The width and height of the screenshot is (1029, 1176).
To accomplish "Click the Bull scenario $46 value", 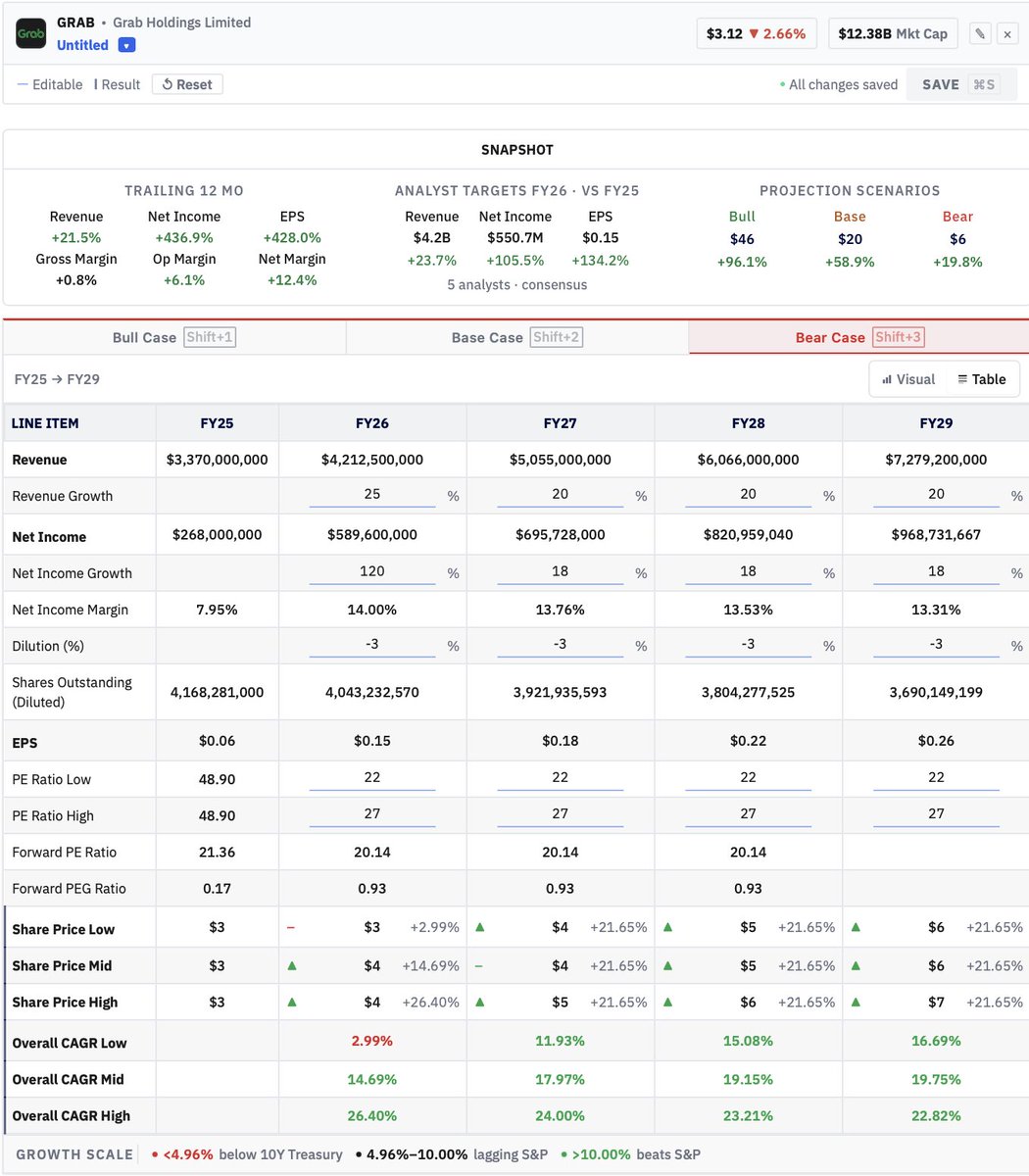I will coord(742,239).
